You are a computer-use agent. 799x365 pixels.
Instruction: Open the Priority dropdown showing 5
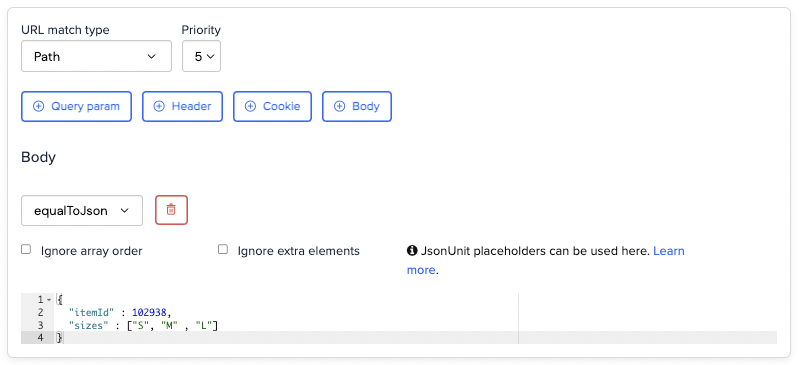coord(201,57)
